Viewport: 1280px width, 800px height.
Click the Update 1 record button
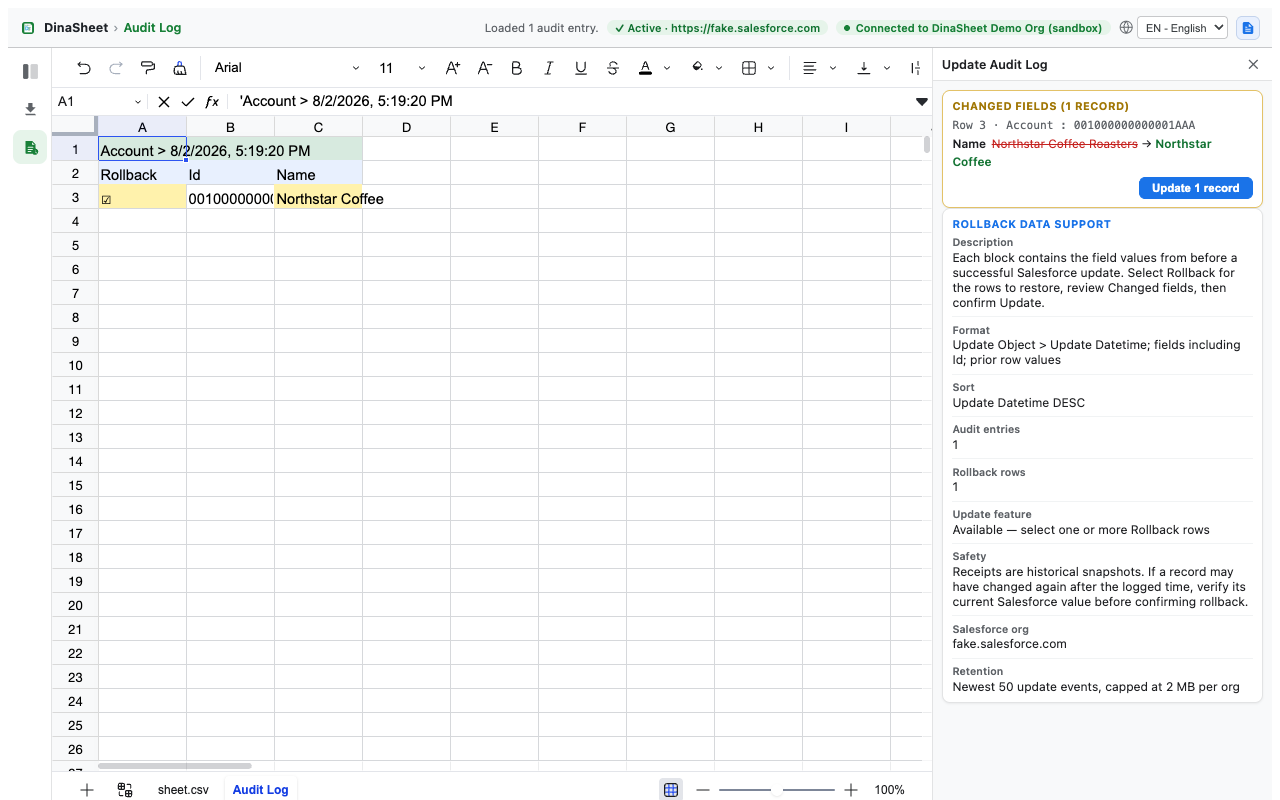[1195, 188]
